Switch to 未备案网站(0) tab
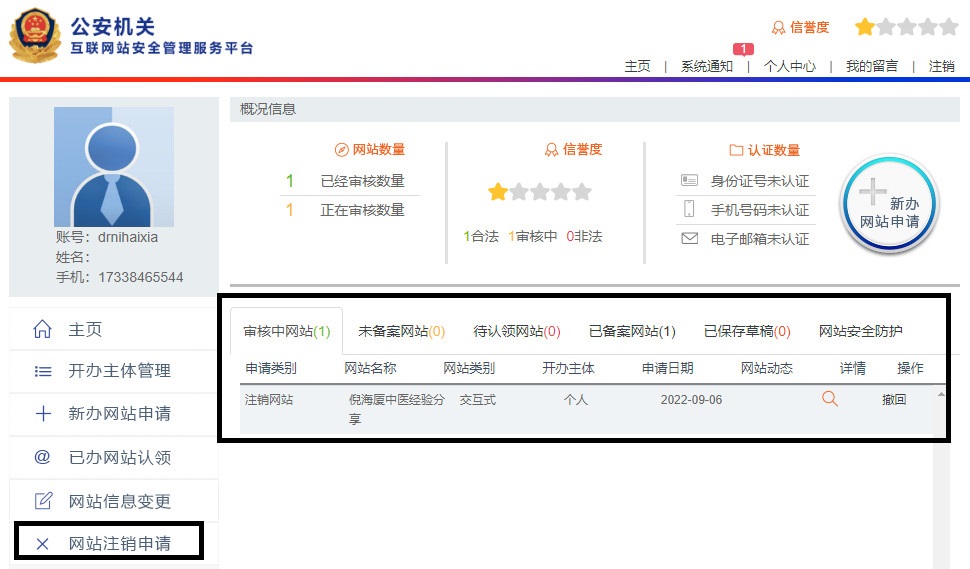The image size is (970, 569). pos(401,332)
